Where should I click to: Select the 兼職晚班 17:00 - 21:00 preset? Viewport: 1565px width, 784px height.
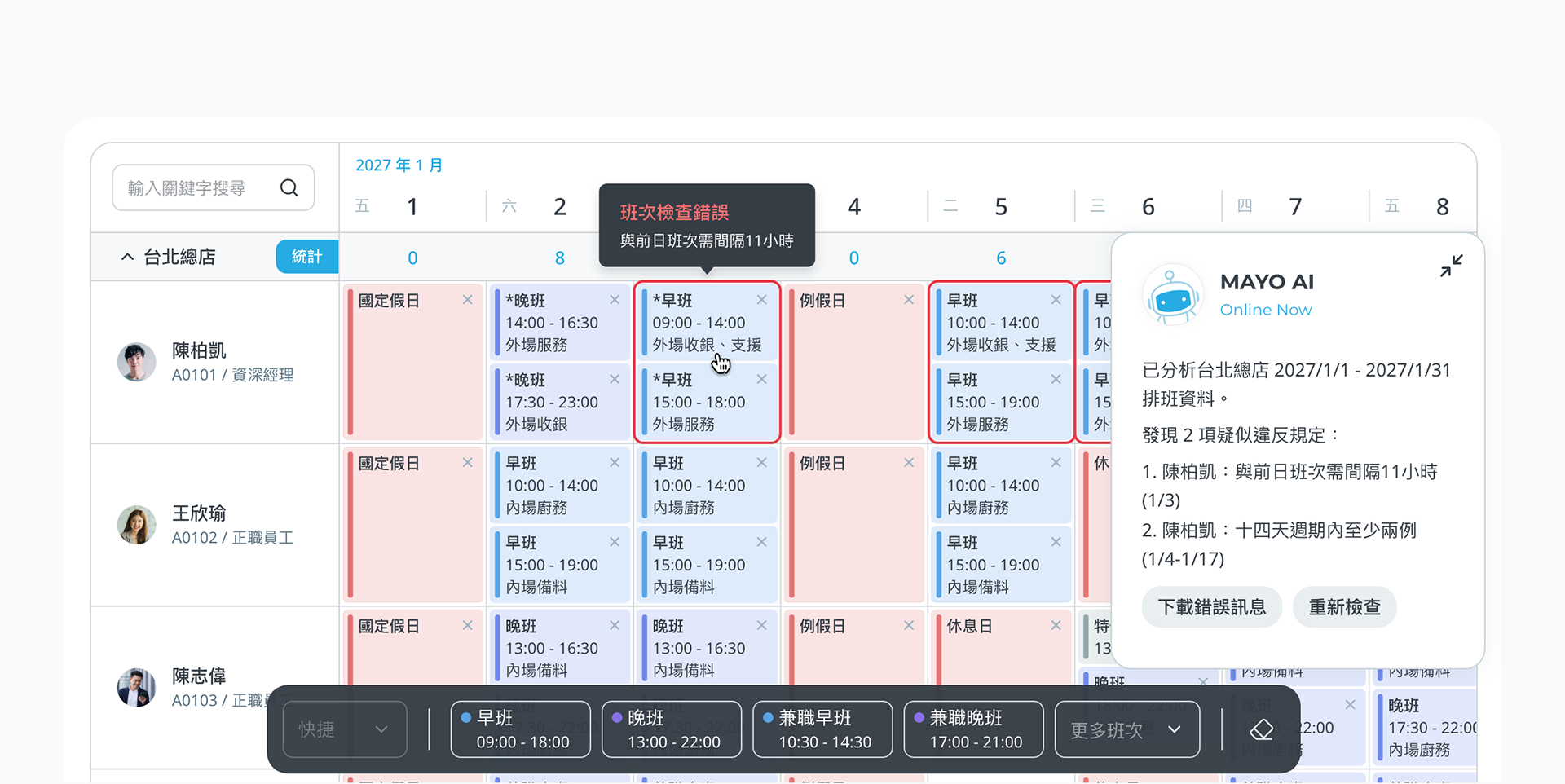tap(974, 729)
